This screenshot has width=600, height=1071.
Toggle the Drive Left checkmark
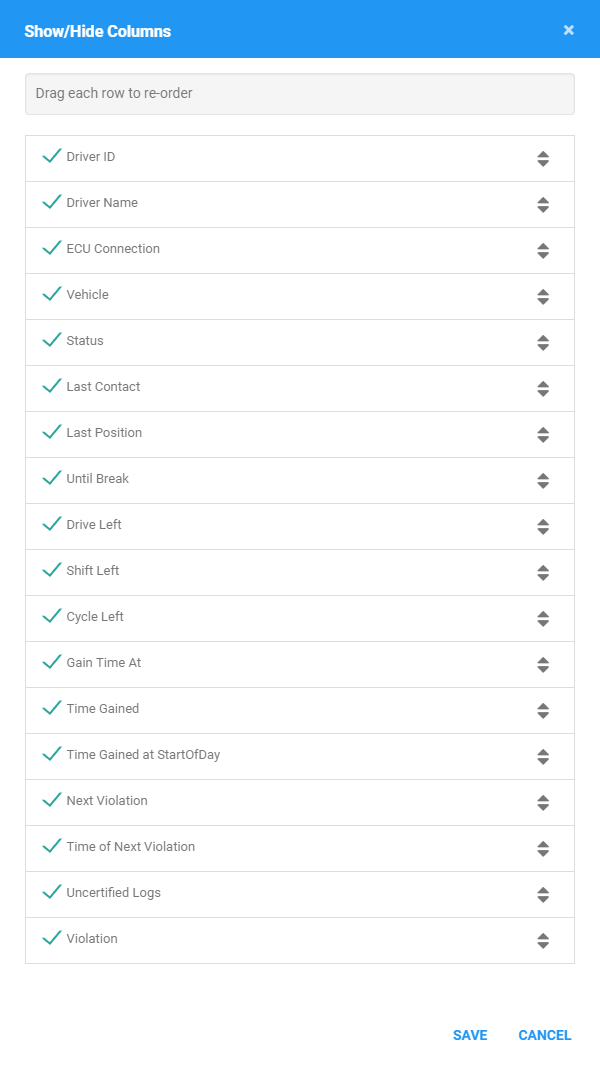pyautogui.click(x=52, y=524)
